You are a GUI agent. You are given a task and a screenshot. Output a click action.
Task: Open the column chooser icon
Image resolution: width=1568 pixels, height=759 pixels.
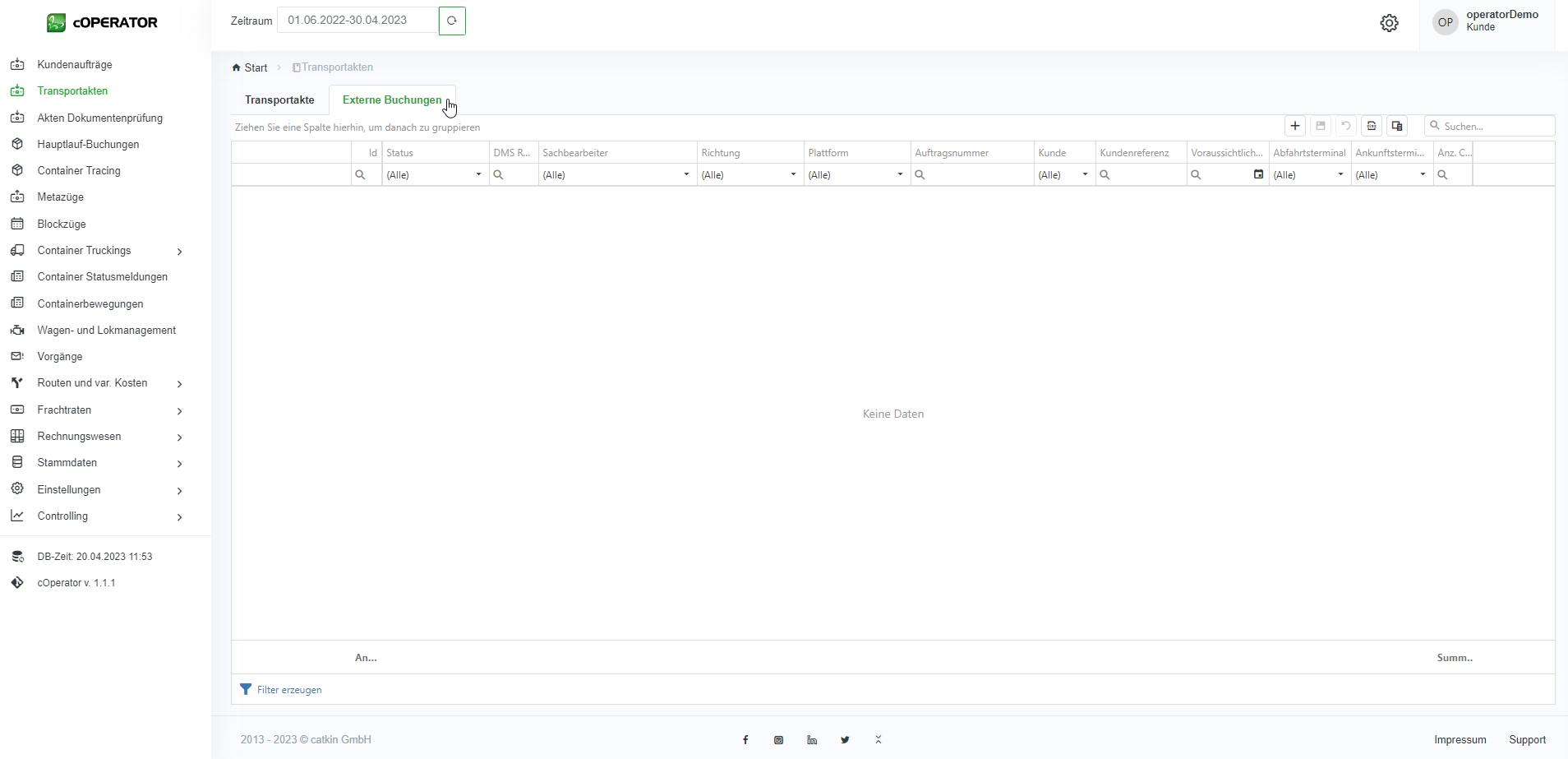coord(1397,126)
